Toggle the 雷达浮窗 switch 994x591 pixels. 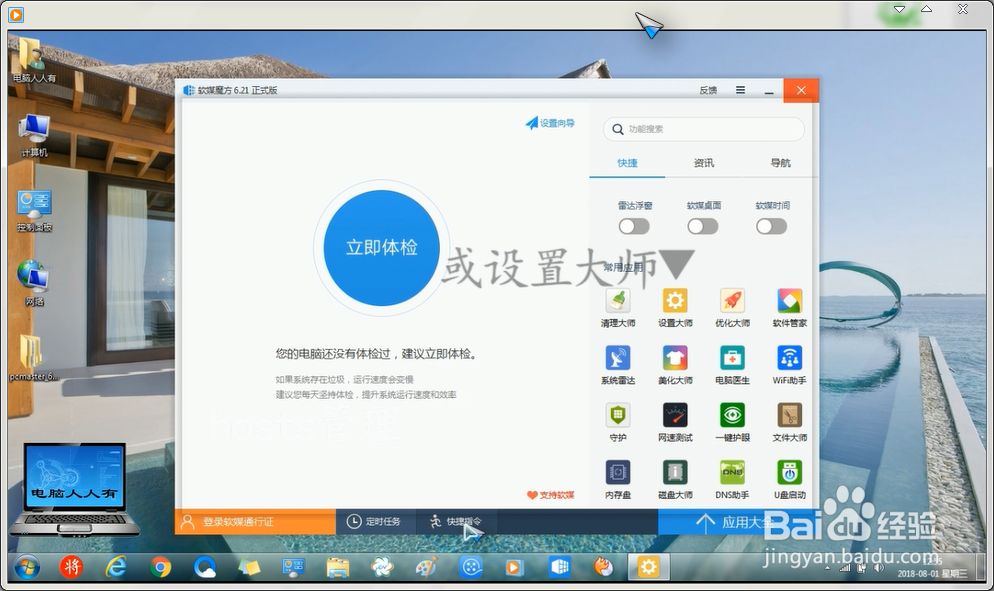[x=634, y=226]
